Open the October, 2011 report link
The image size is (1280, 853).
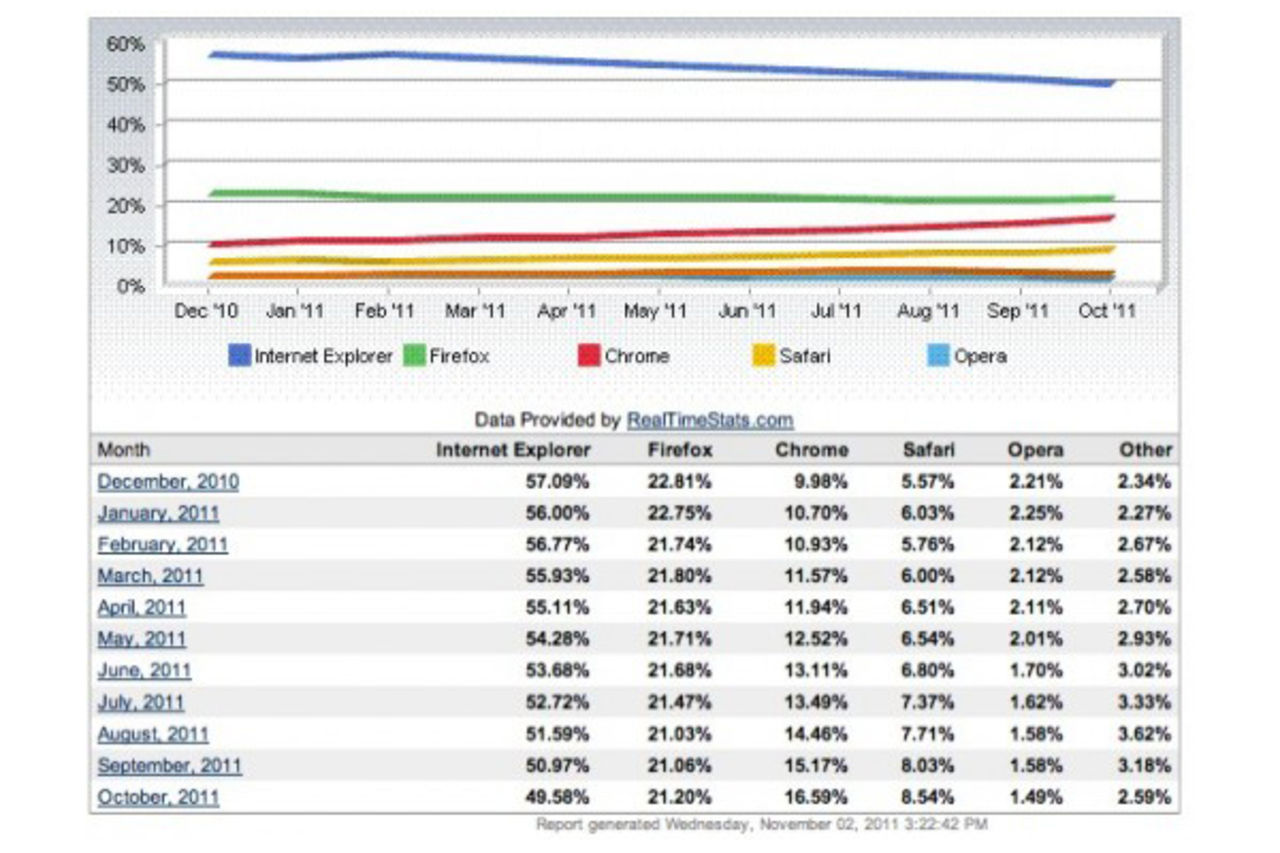159,798
